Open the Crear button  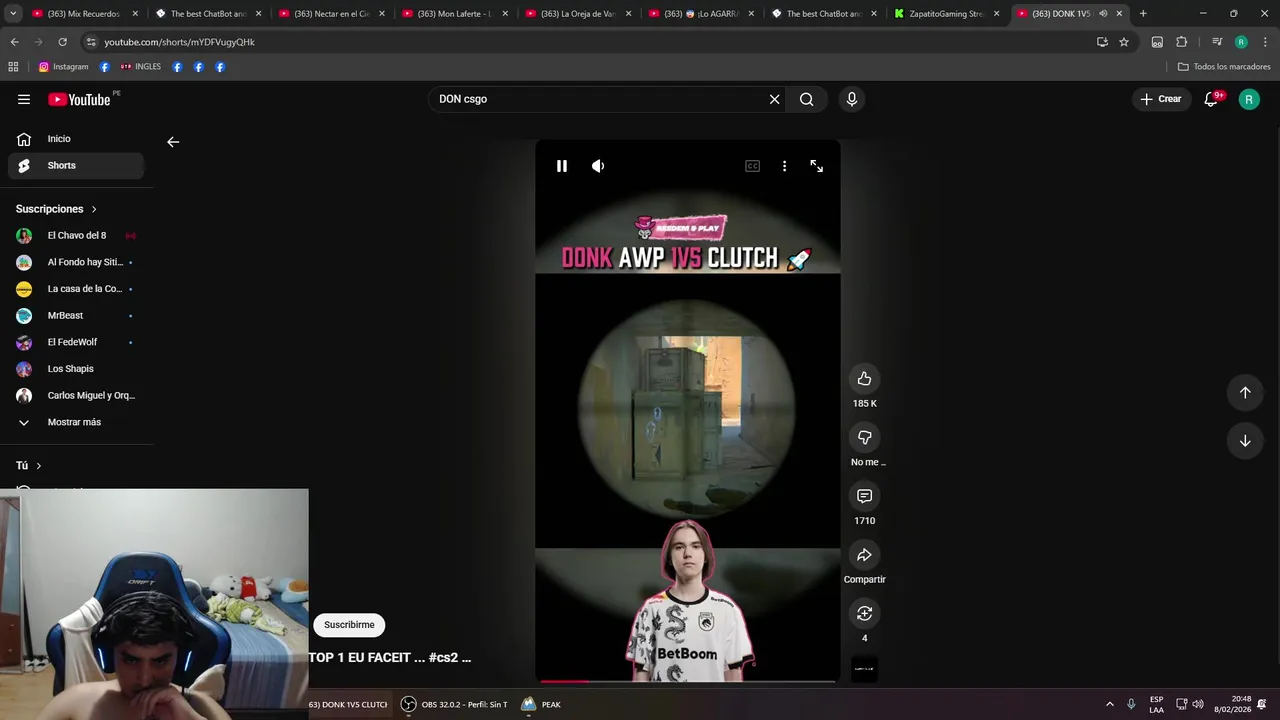pyautogui.click(x=1161, y=99)
